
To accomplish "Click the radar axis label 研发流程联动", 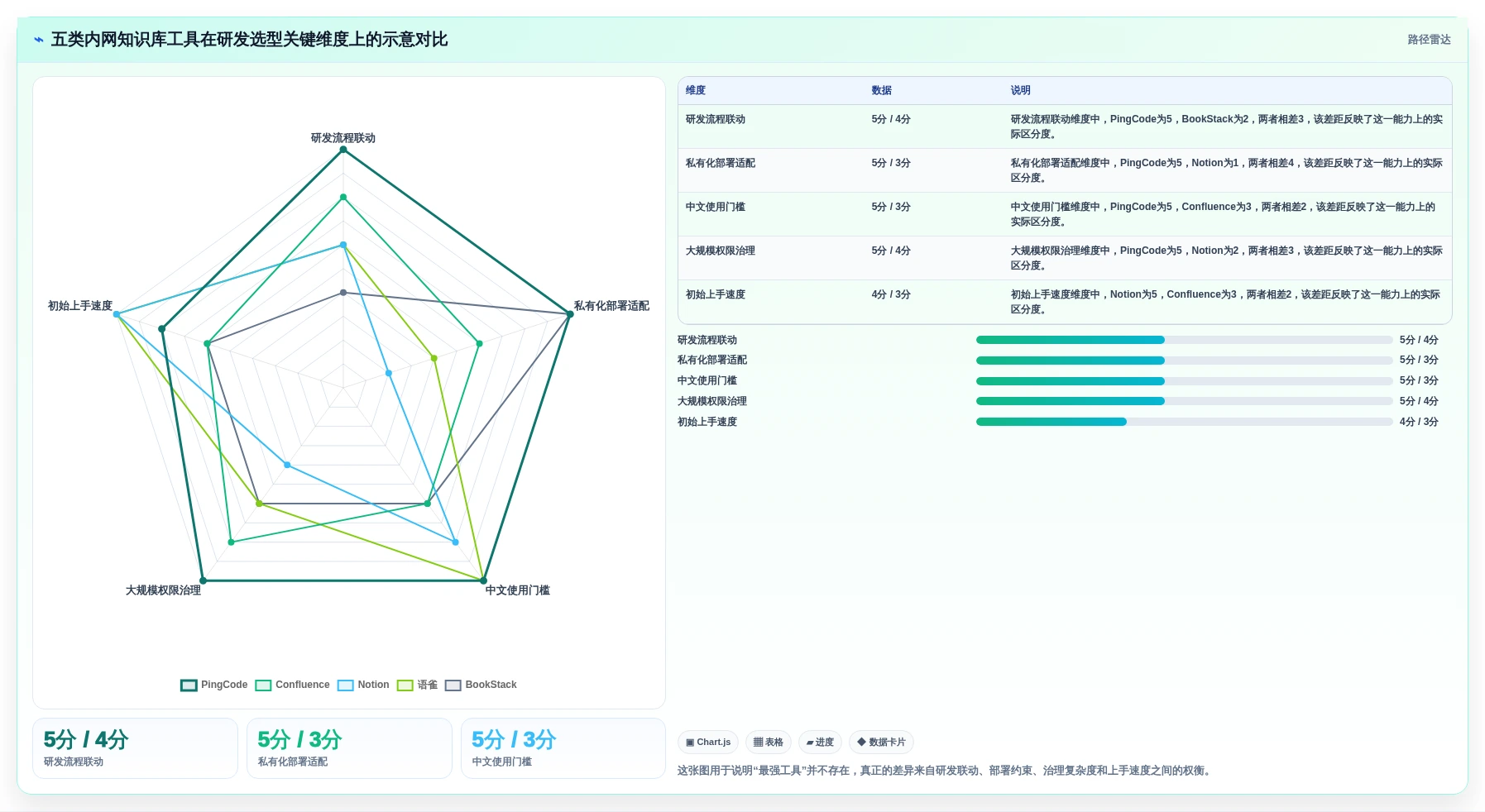I will (343, 138).
